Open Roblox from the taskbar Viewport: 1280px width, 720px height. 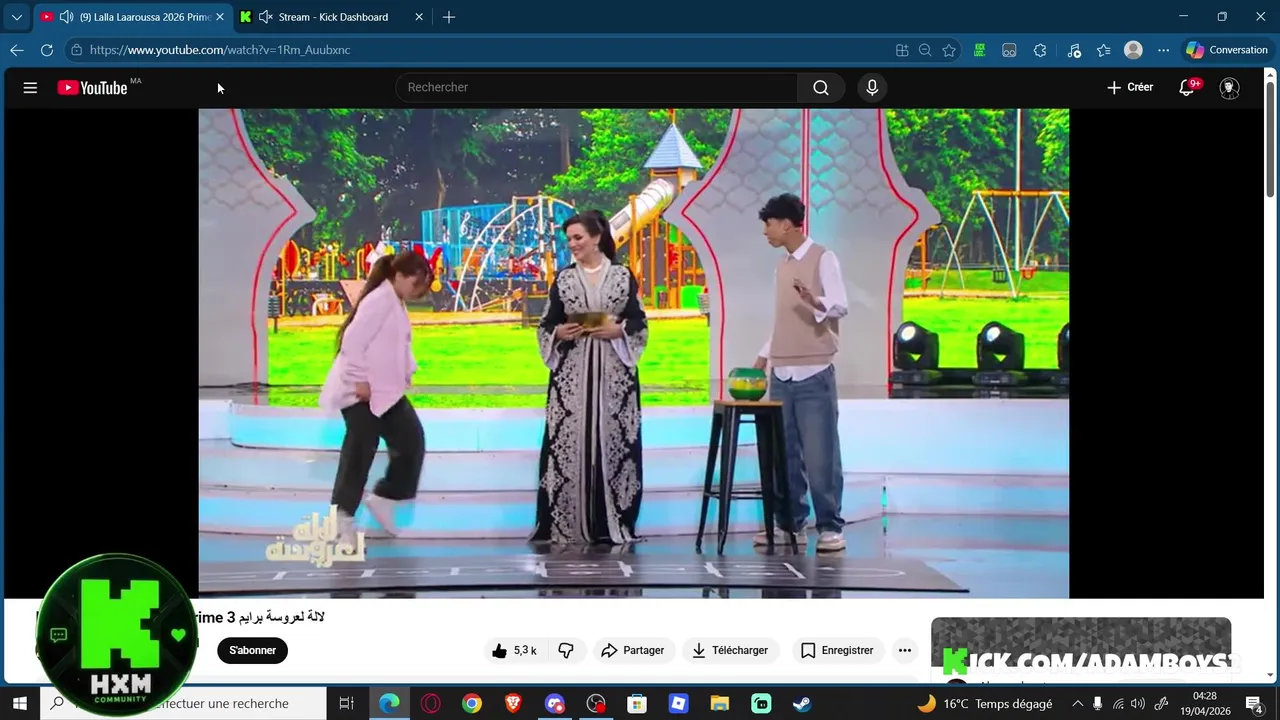pos(678,704)
